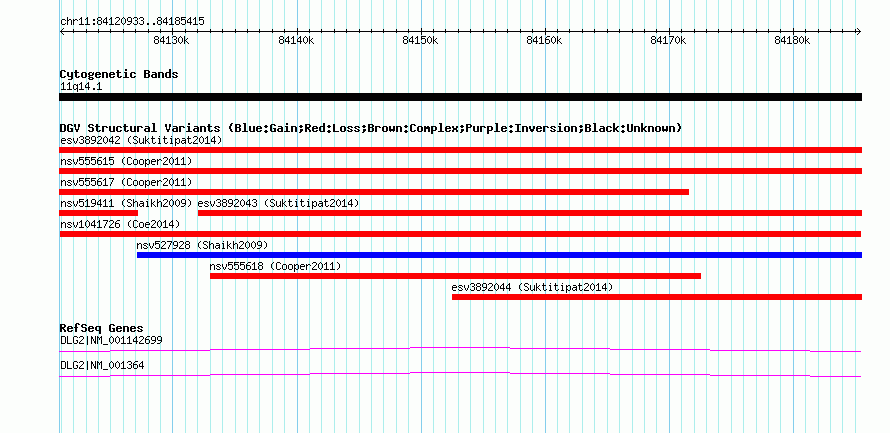This screenshot has width=890, height=433.
Task: Click the DGV Structural Variants track title
Action: (371, 128)
